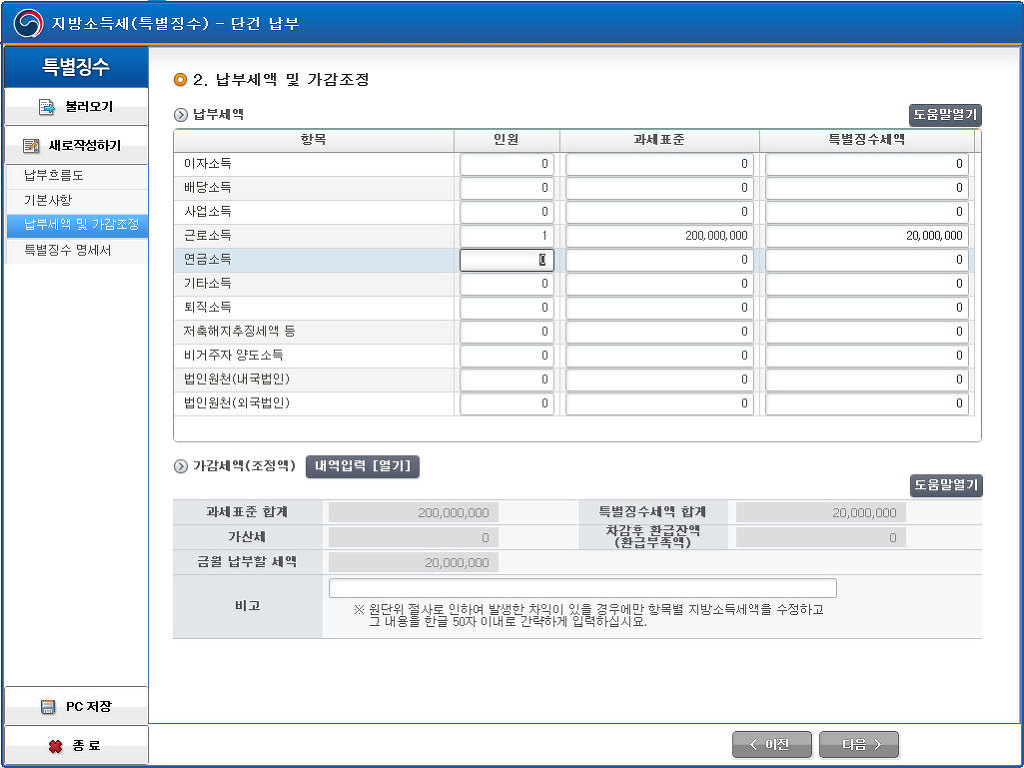Click the 새로작성하기 new form icon
The image size is (1024, 768).
[x=31, y=146]
